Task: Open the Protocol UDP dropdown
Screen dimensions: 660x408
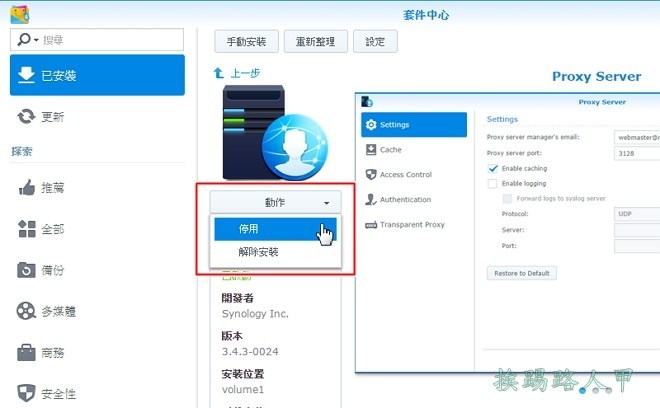Action: (637, 214)
